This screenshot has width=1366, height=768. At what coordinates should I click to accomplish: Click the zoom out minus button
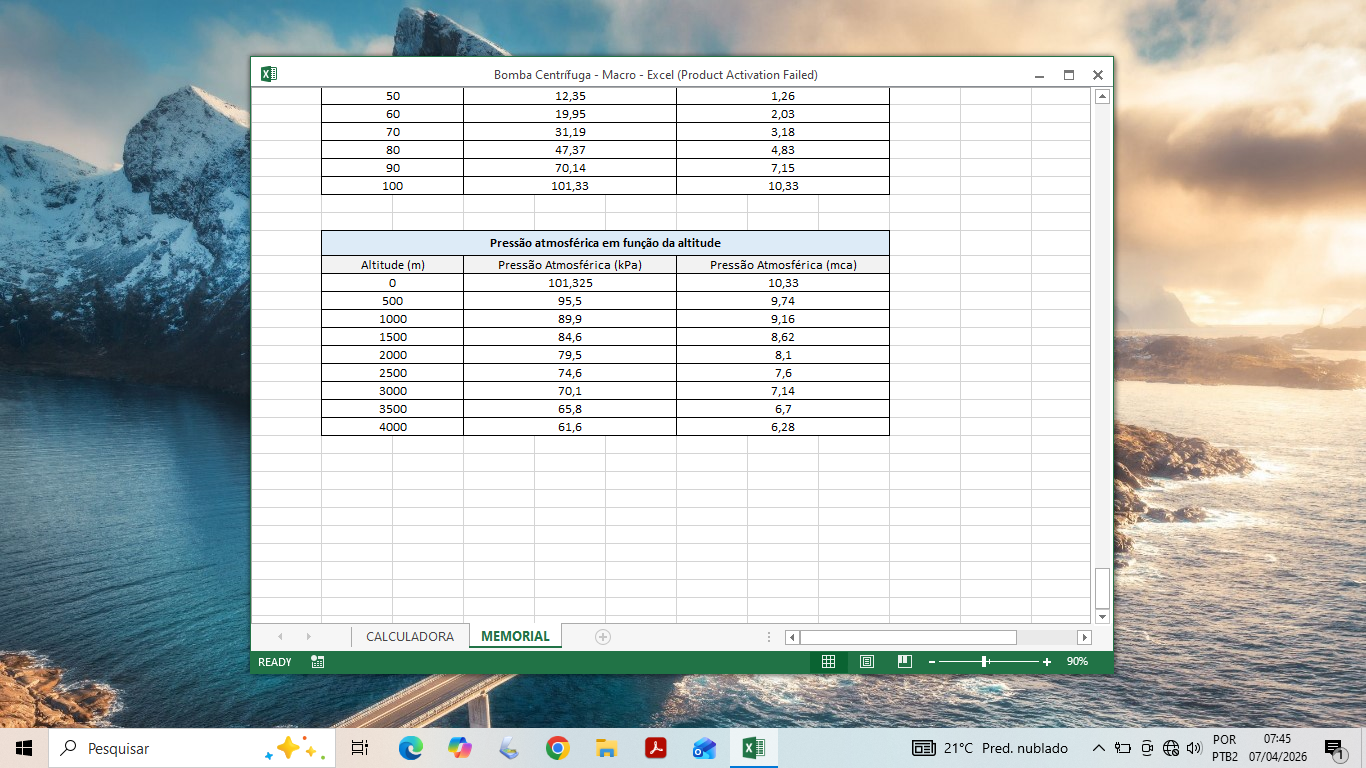pyautogui.click(x=931, y=662)
